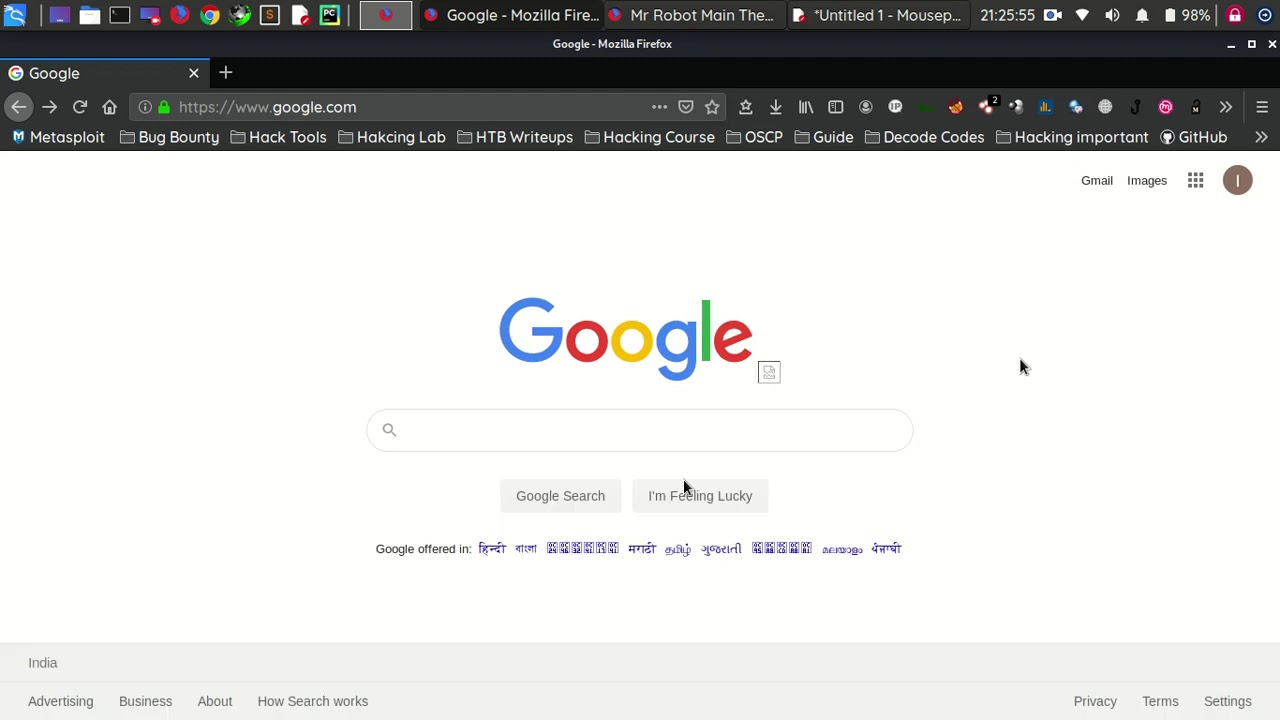Show more bookmarks overflow chevron
Screen dimensions: 1280x720
(1262, 137)
